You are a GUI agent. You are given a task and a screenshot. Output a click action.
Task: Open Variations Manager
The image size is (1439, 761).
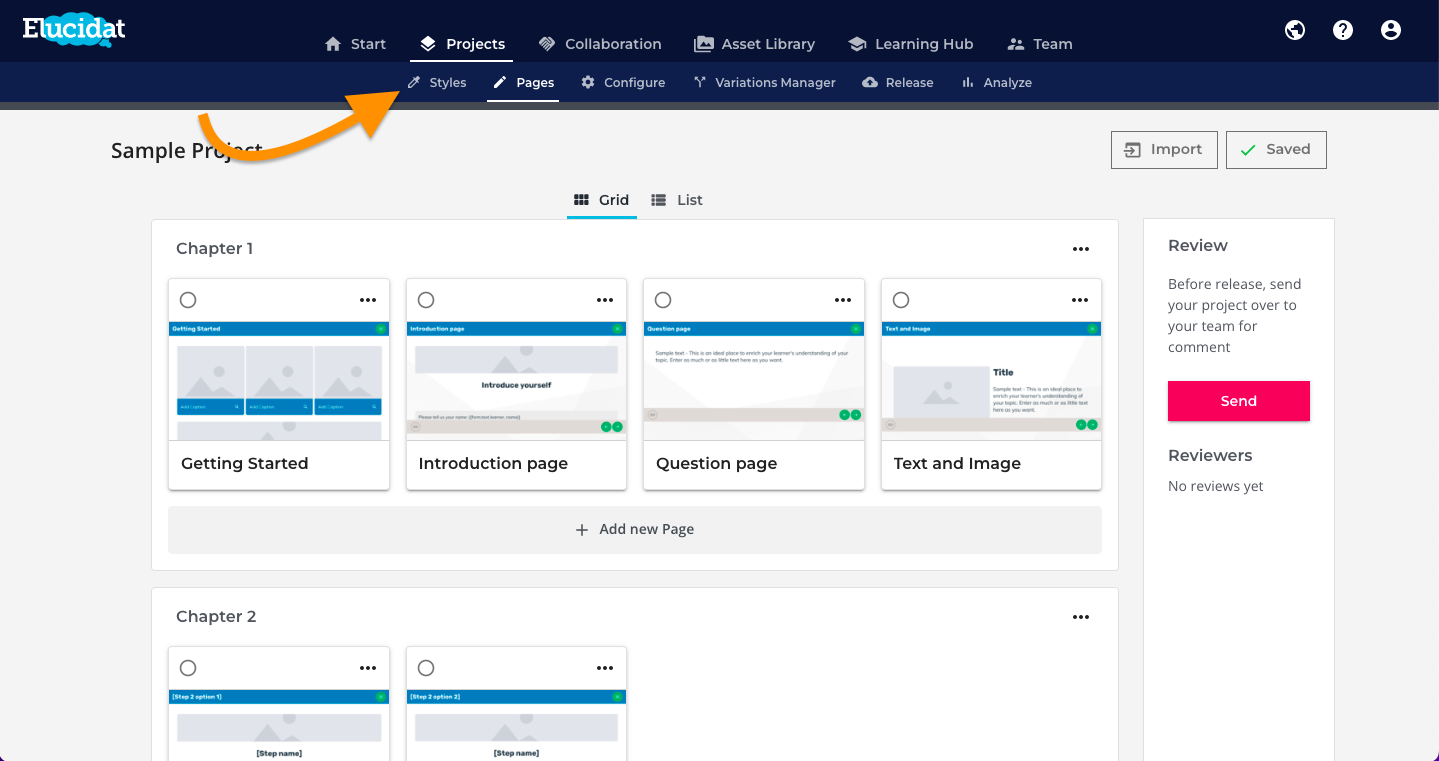765,83
